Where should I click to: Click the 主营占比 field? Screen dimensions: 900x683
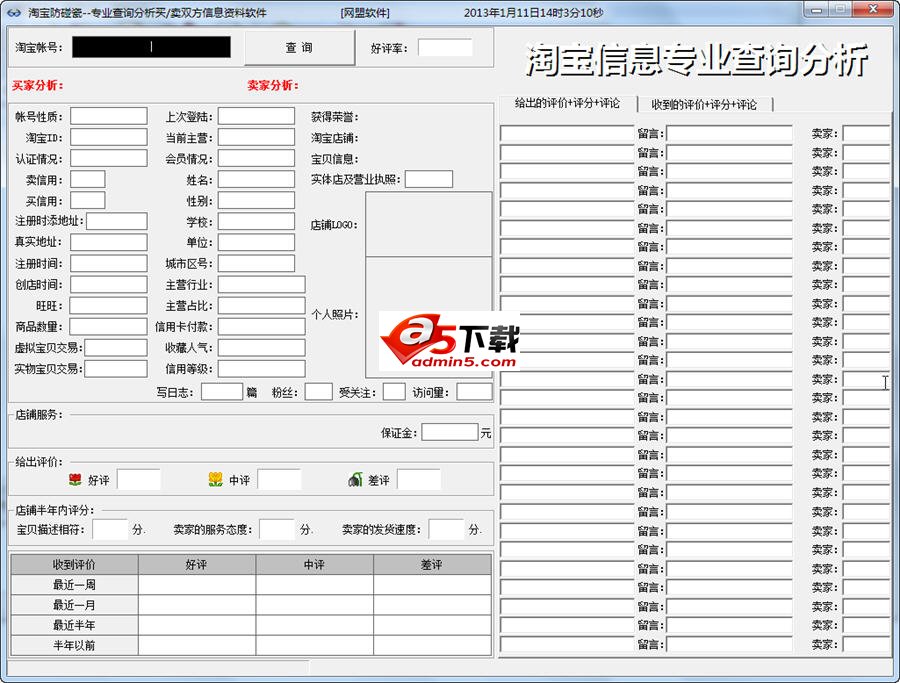[262, 305]
